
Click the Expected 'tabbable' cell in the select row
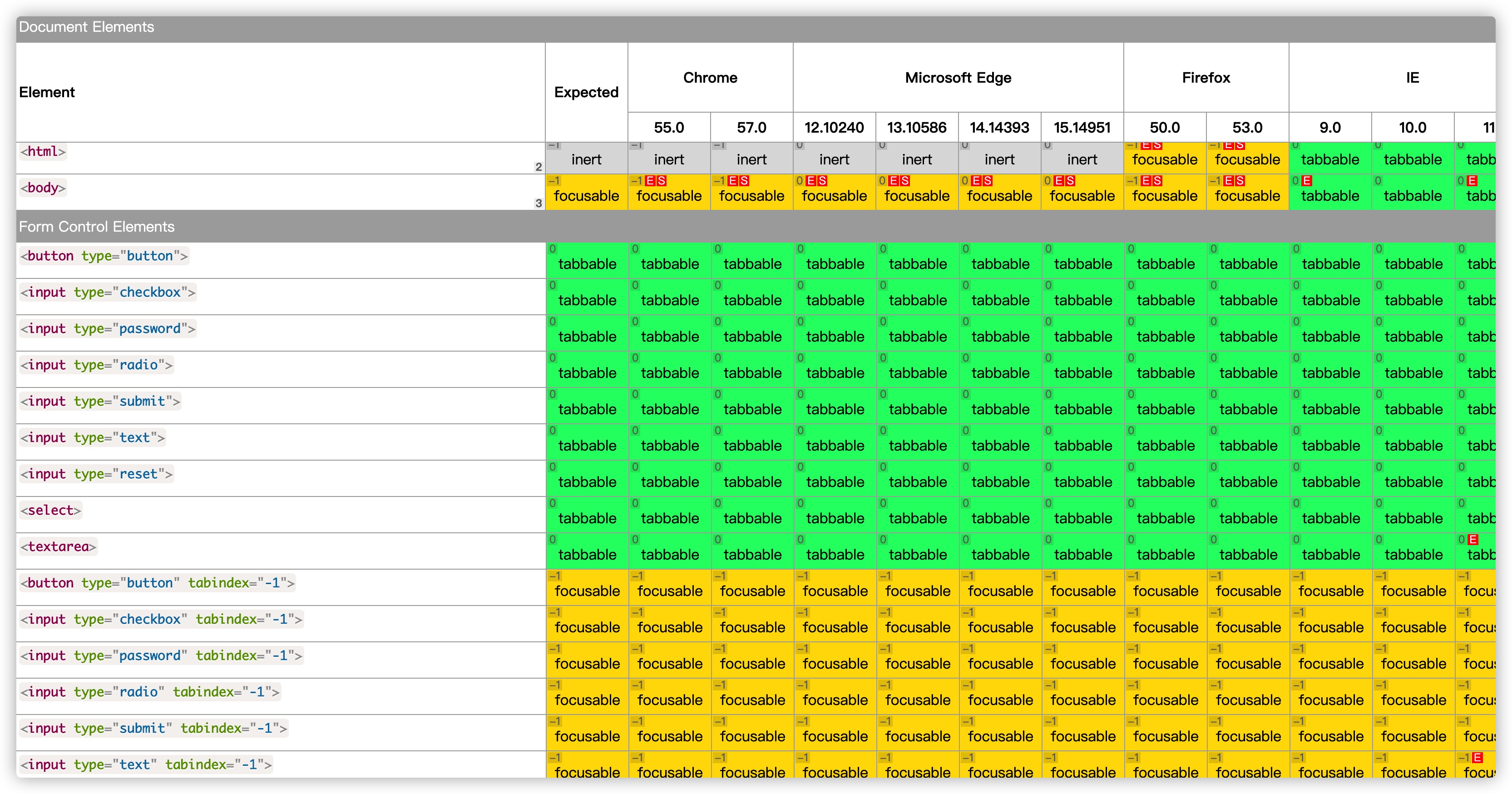pyautogui.click(x=587, y=515)
